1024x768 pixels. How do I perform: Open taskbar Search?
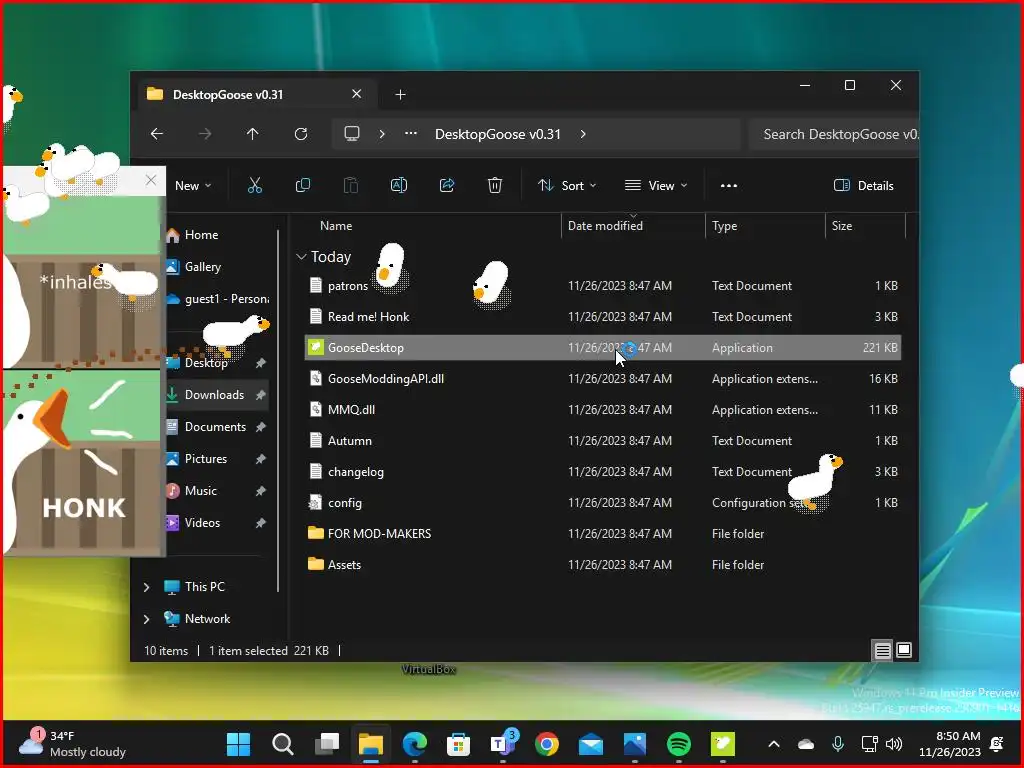click(283, 744)
